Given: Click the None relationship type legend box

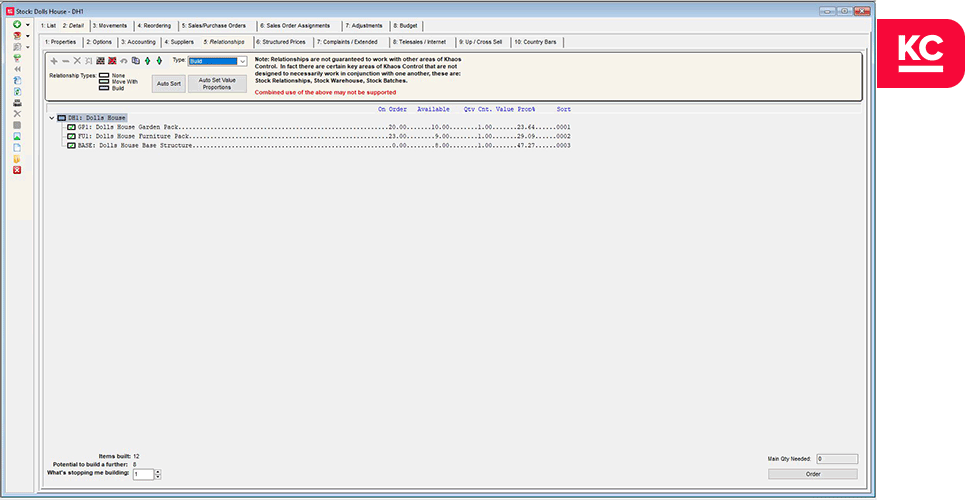Looking at the screenshot, I should click(104, 76).
